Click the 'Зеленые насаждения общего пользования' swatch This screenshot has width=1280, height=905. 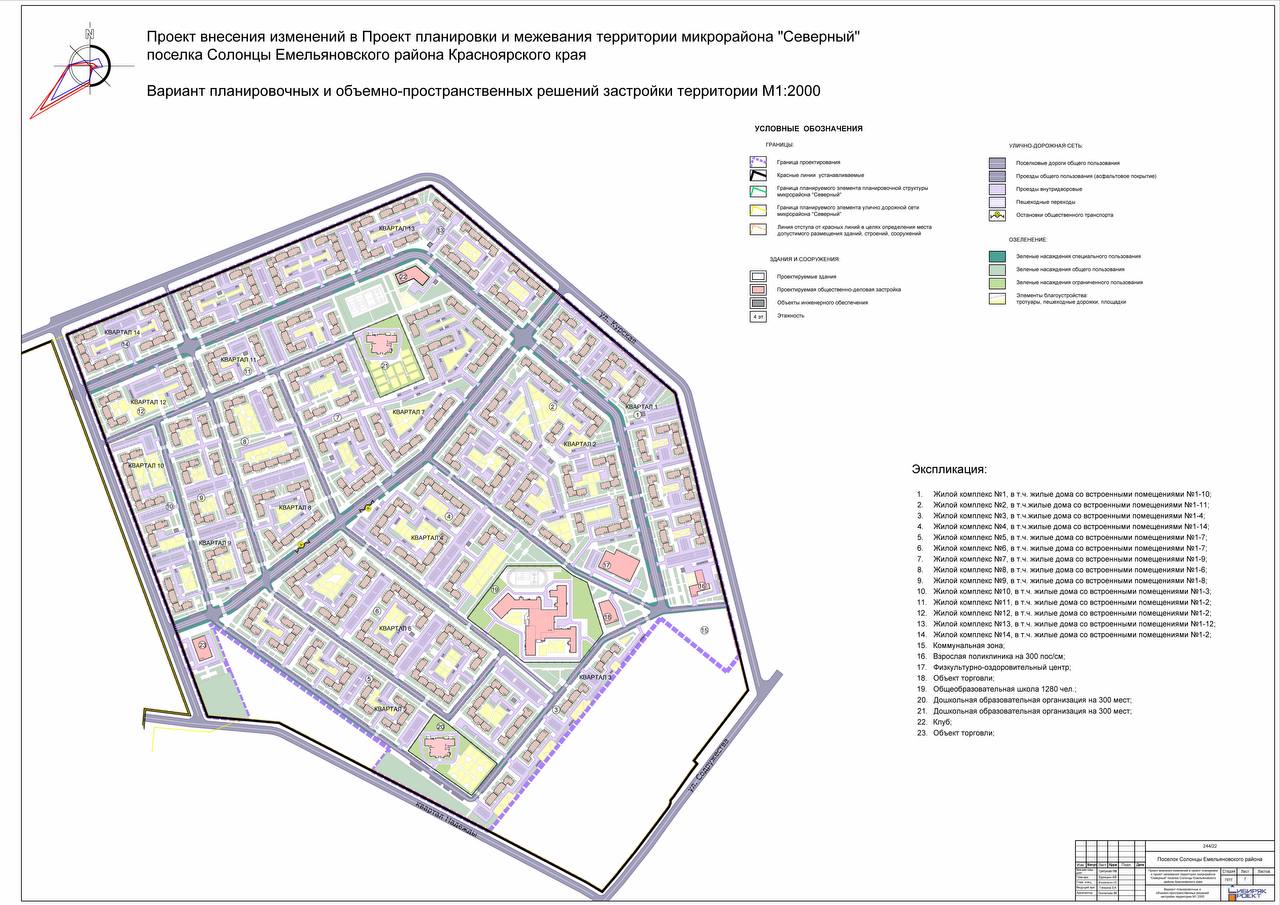click(997, 269)
